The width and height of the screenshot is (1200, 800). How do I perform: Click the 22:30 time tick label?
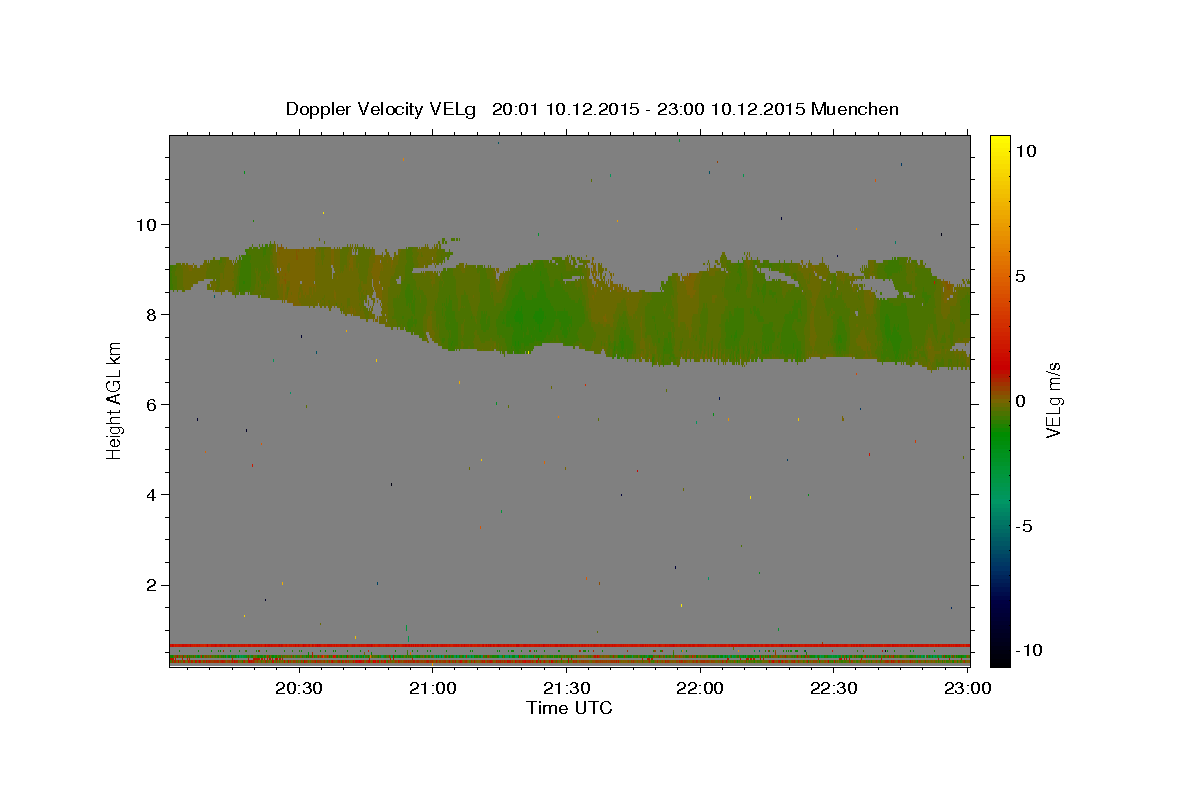[834, 688]
